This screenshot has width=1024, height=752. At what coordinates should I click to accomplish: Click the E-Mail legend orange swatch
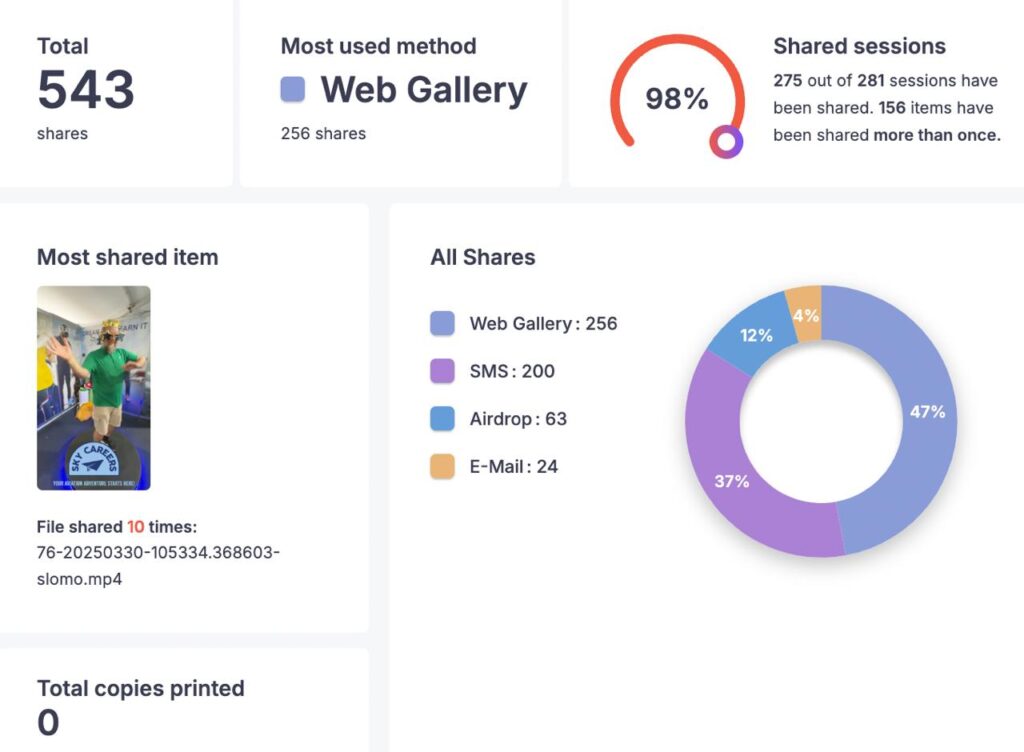443,466
